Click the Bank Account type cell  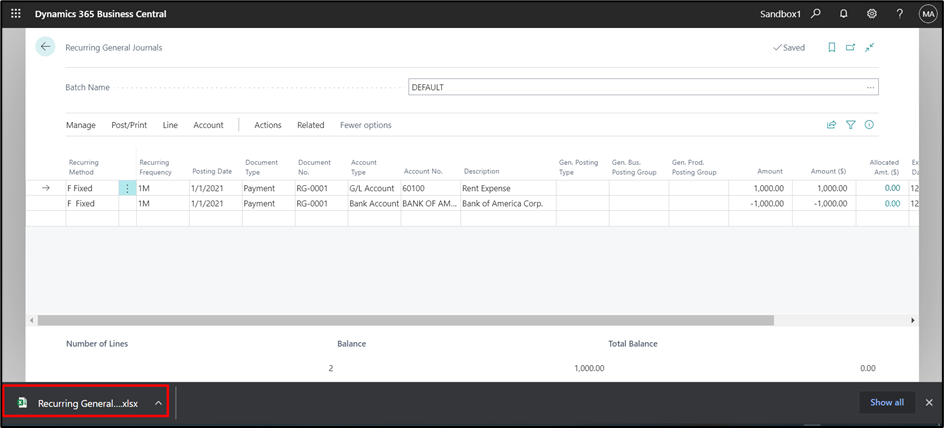click(374, 203)
